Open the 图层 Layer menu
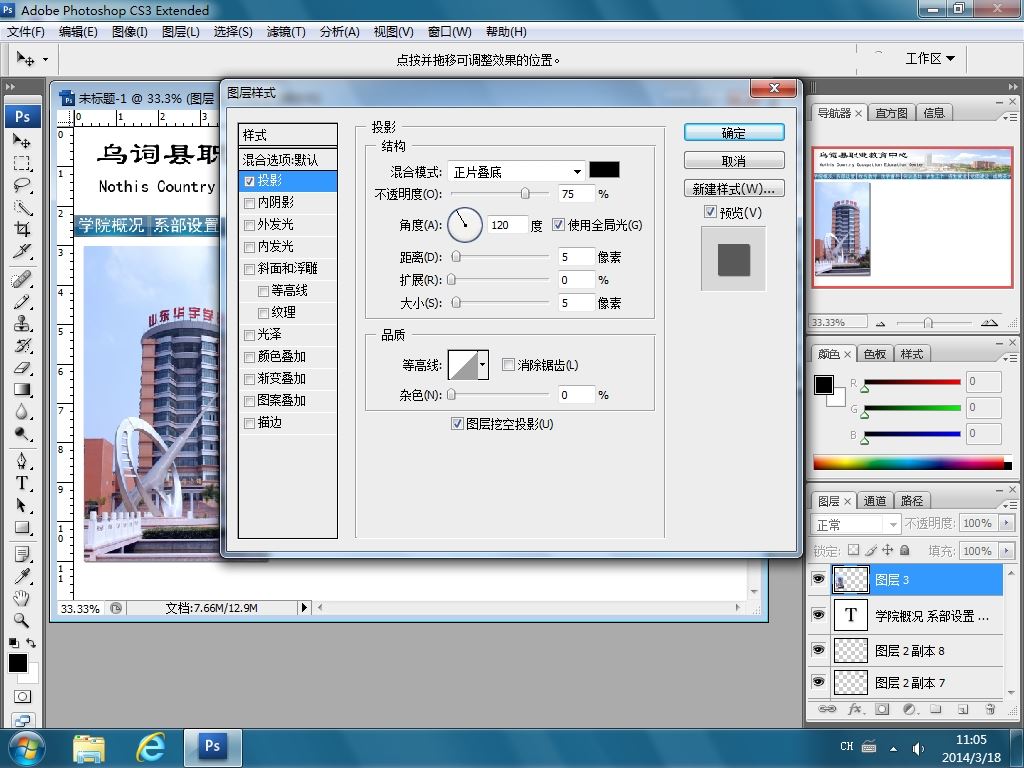The width and height of the screenshot is (1024, 768). 180,32
